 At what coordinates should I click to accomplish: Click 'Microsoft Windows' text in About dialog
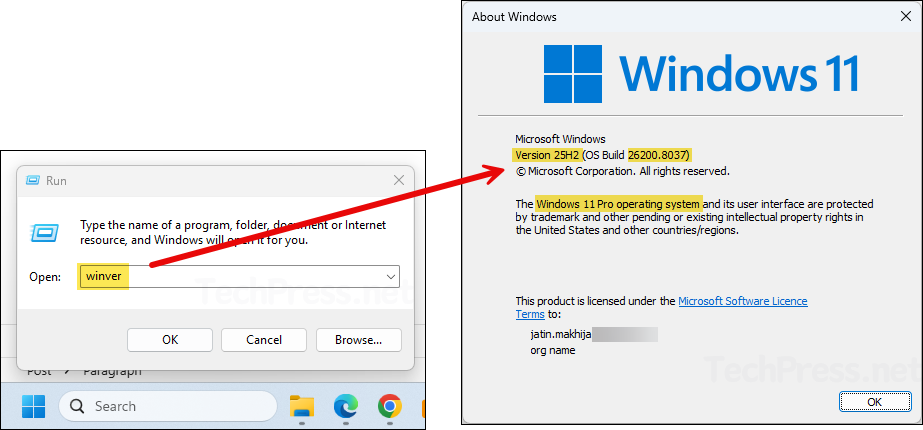click(x=560, y=140)
